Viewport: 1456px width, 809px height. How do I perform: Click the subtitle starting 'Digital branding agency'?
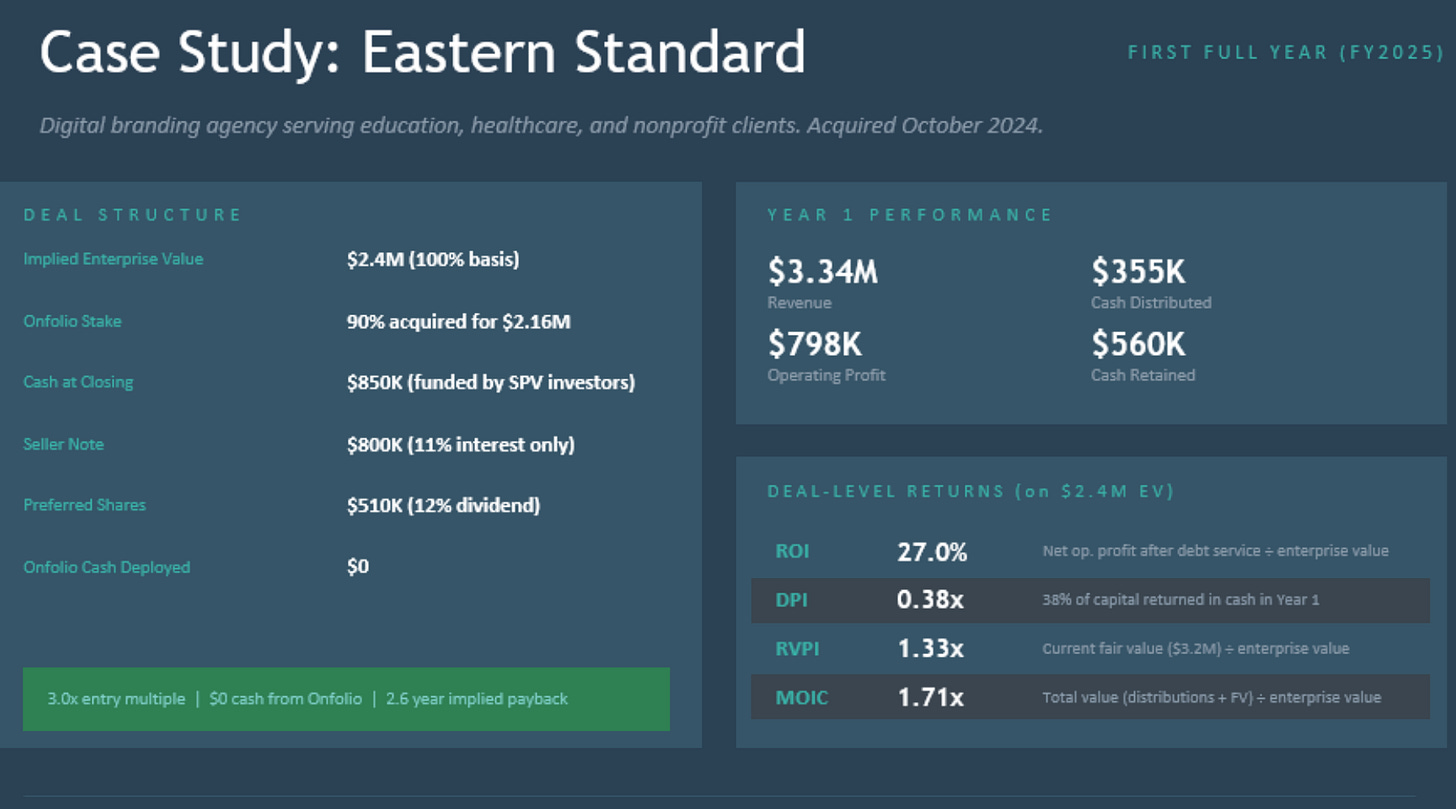[541, 126]
